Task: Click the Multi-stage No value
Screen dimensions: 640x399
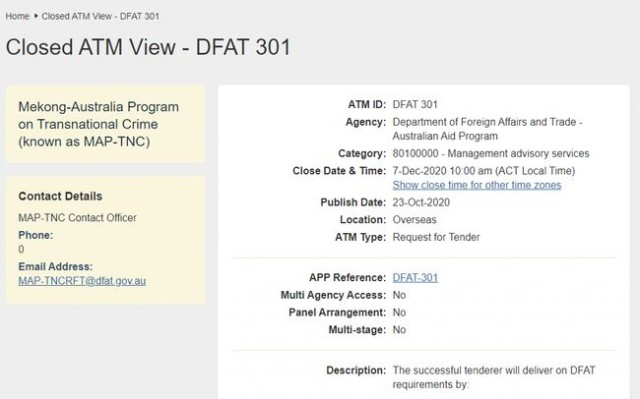Action: (x=399, y=330)
